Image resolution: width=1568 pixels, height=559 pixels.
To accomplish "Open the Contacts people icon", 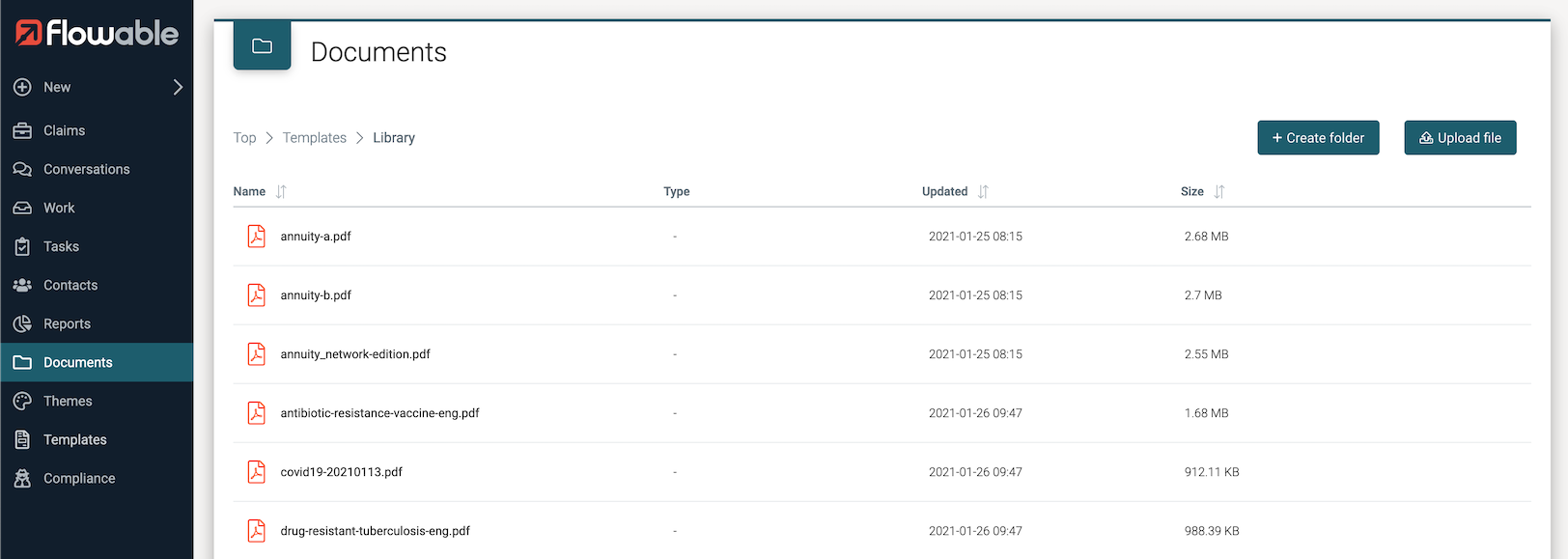I will tap(22, 285).
